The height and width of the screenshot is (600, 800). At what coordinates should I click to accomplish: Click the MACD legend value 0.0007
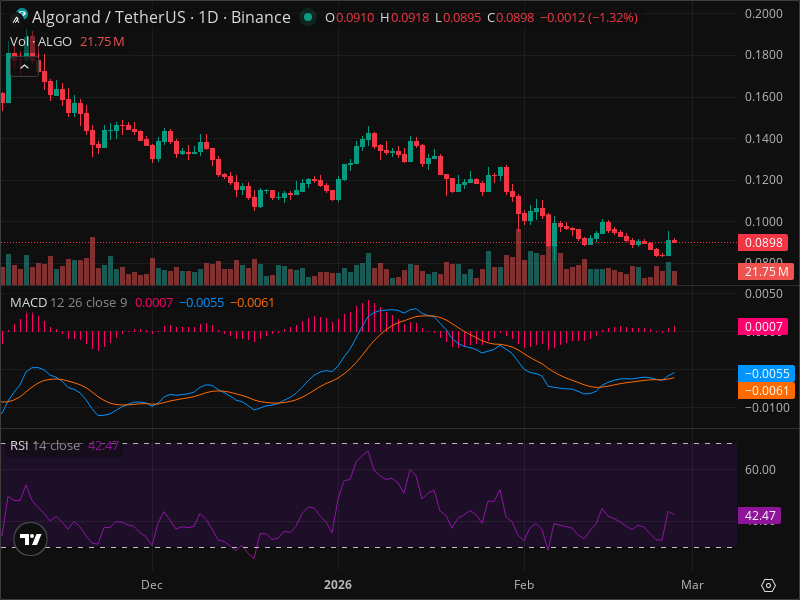coord(154,303)
